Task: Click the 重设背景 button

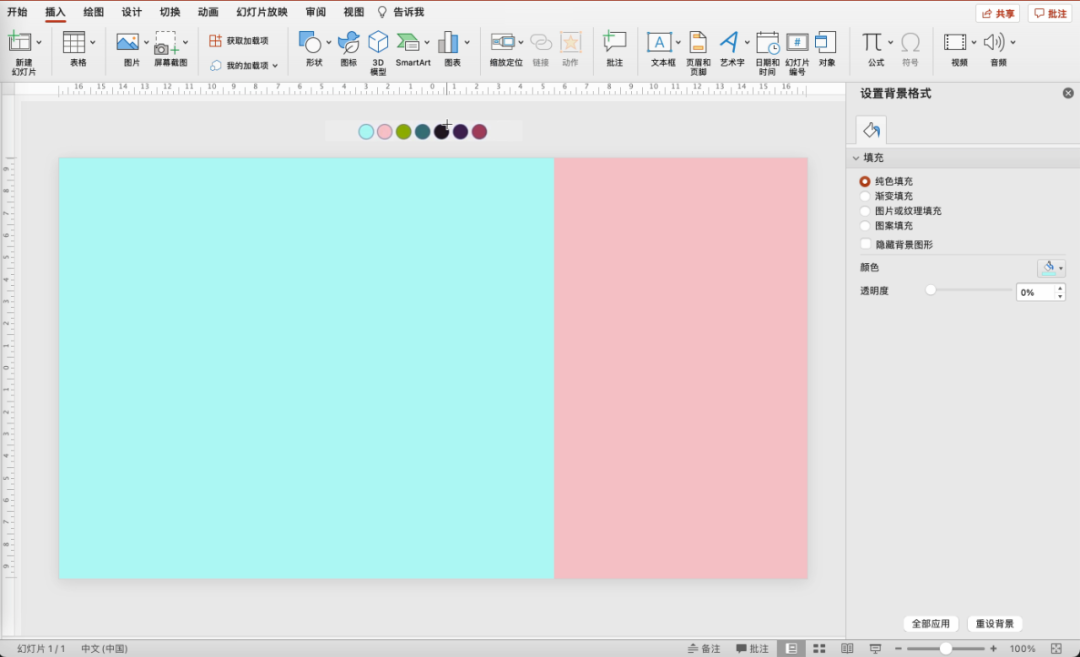Action: (995, 624)
